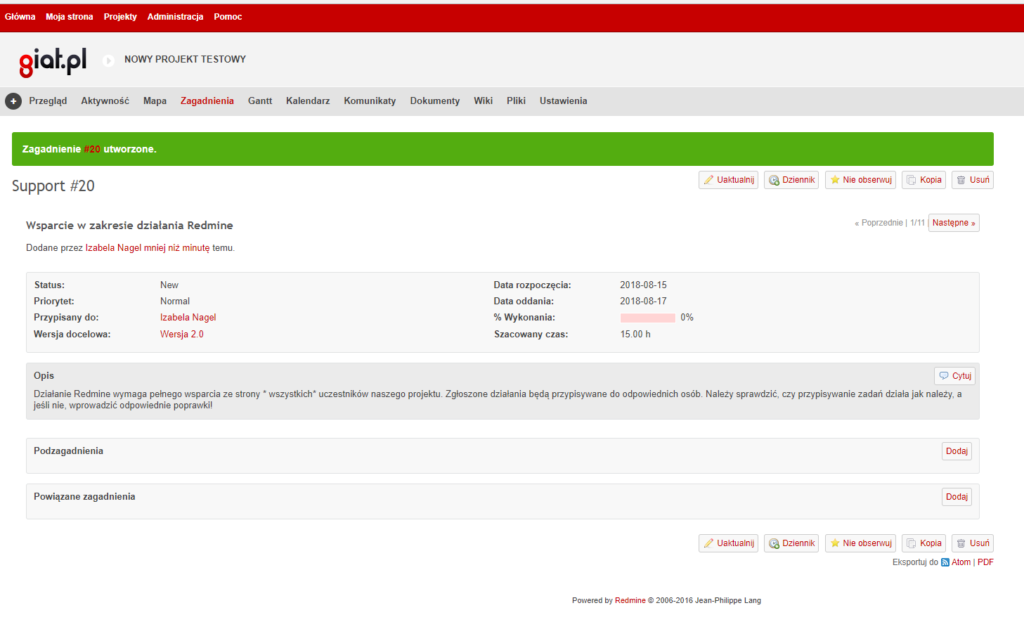
Task: Click the Cytuj quote button
Action: click(x=955, y=376)
